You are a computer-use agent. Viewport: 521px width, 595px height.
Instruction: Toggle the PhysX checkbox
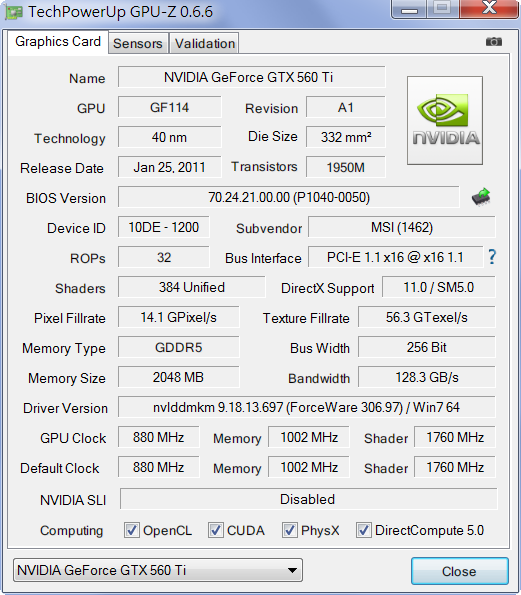click(x=290, y=530)
